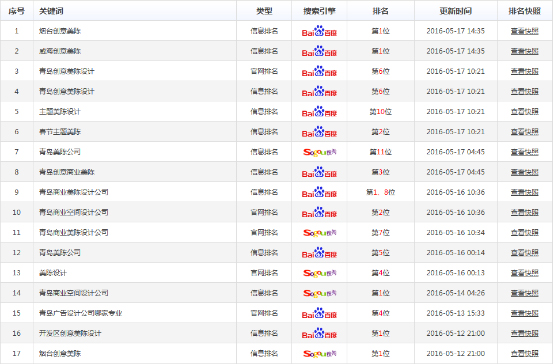Click update time 2016-05-14 04:26
This screenshot has height=364, width=554.
coord(455,293)
